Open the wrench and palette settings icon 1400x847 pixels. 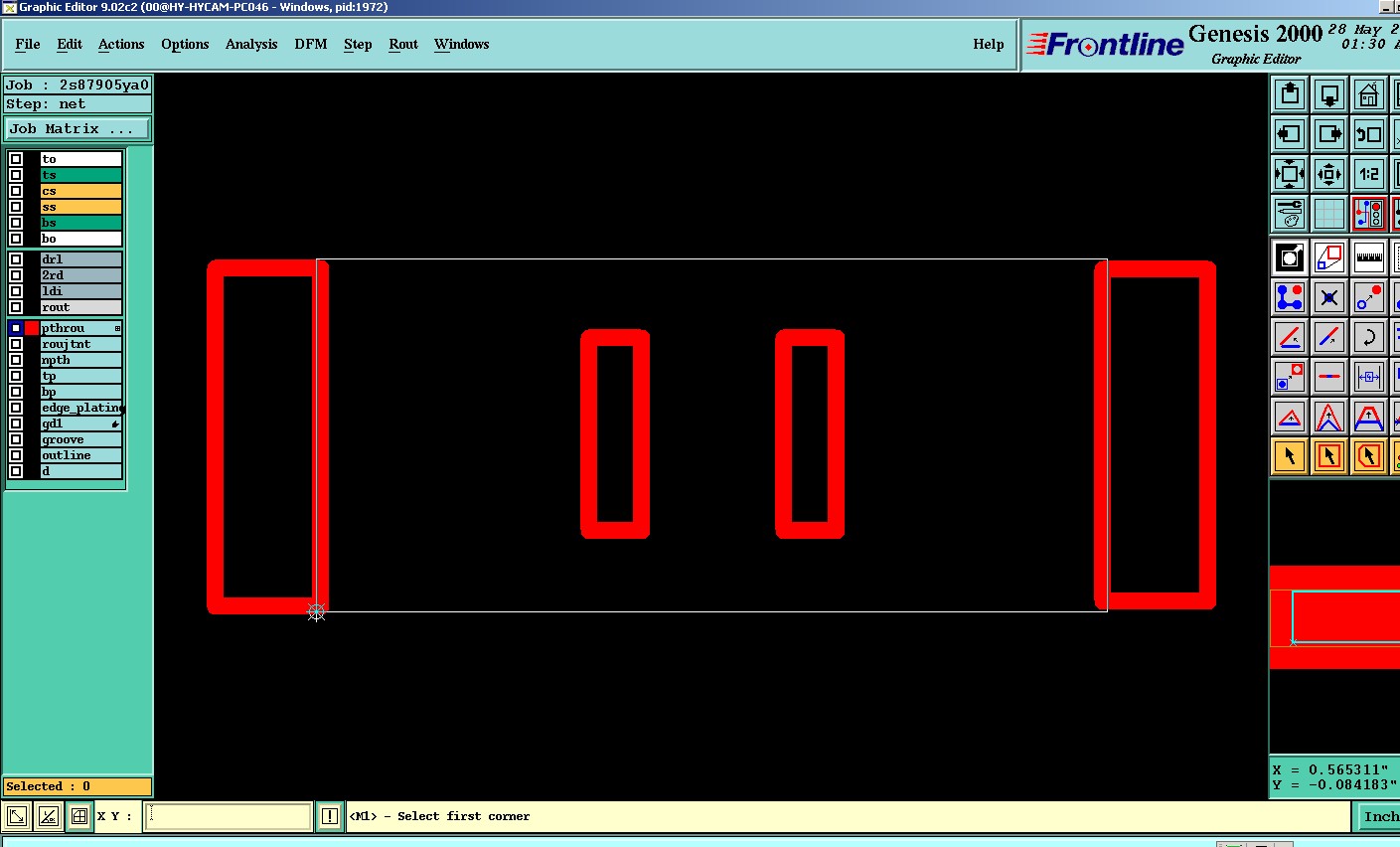click(1290, 214)
